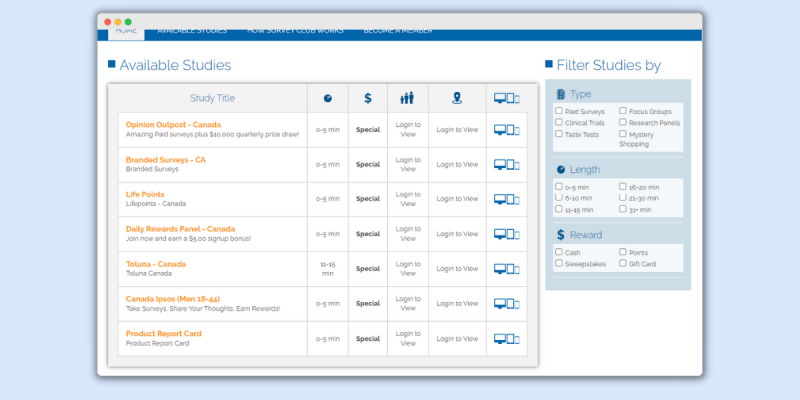
Task: Click the people demographic column header icon
Action: pos(407,98)
